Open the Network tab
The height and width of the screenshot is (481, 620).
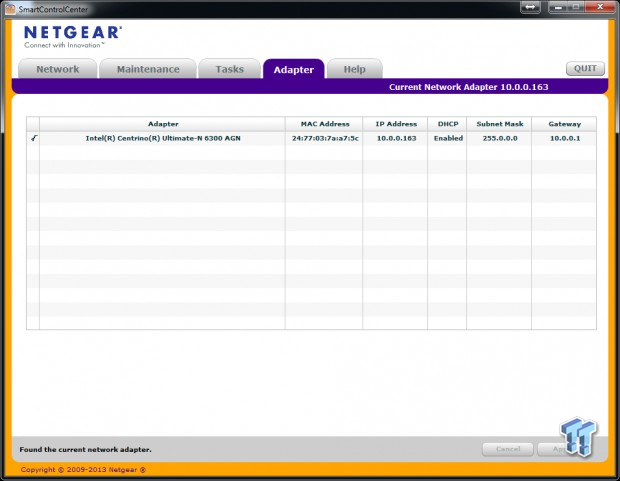(x=58, y=69)
